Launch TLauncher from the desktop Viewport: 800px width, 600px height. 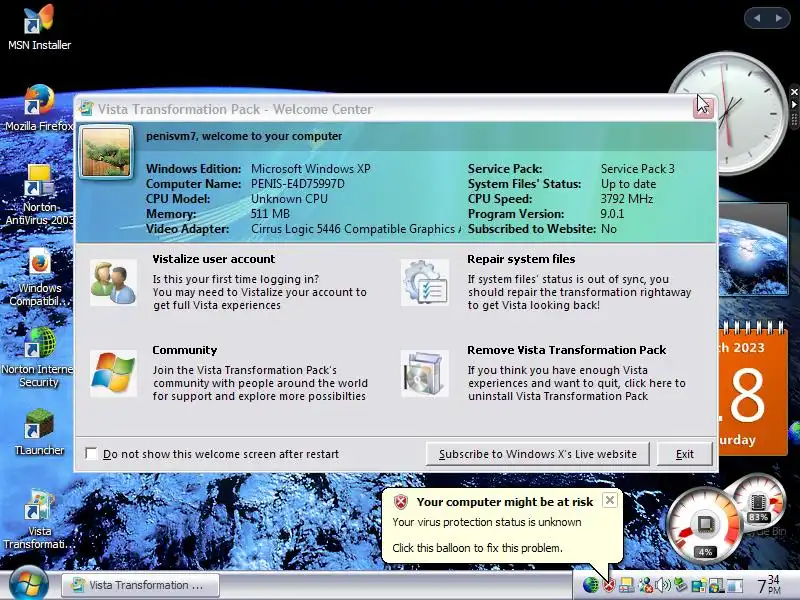tap(39, 432)
